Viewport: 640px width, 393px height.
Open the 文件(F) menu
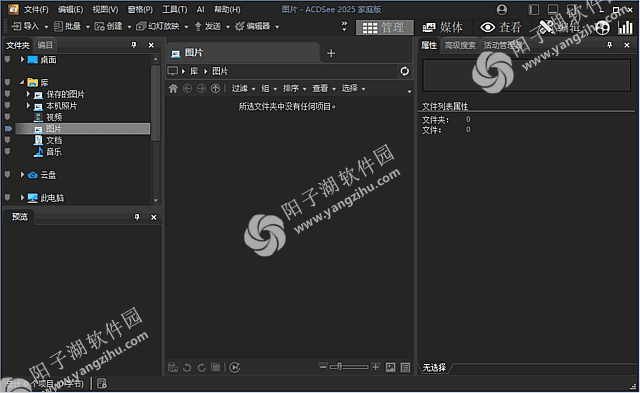tap(36, 9)
